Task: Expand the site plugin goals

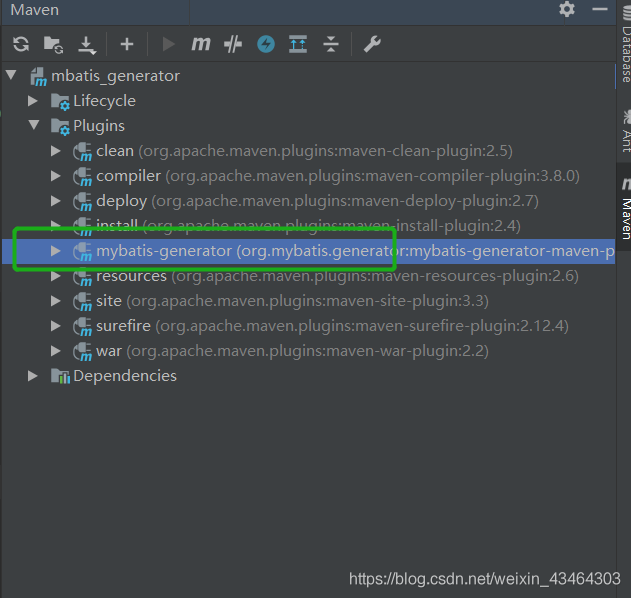Action: 56,301
